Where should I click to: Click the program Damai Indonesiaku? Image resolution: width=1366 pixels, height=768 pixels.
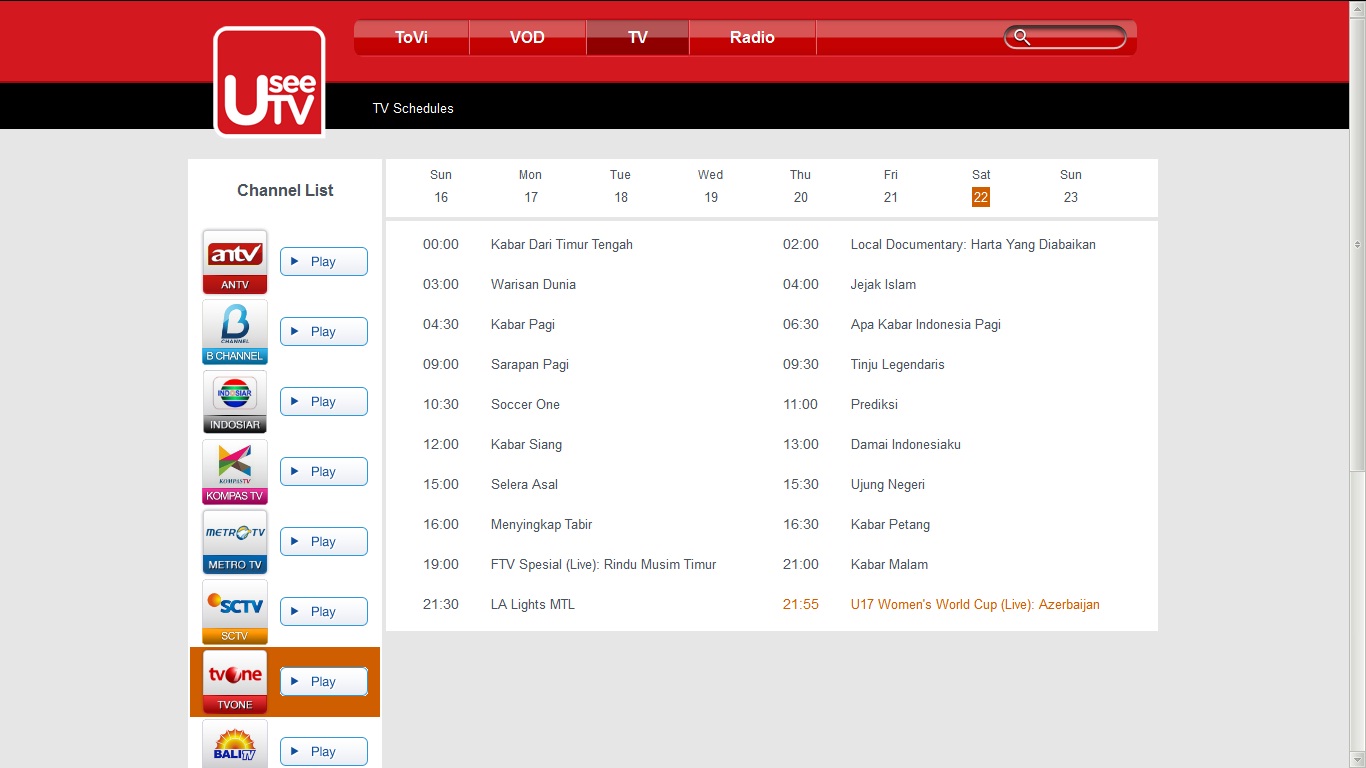[906, 444]
